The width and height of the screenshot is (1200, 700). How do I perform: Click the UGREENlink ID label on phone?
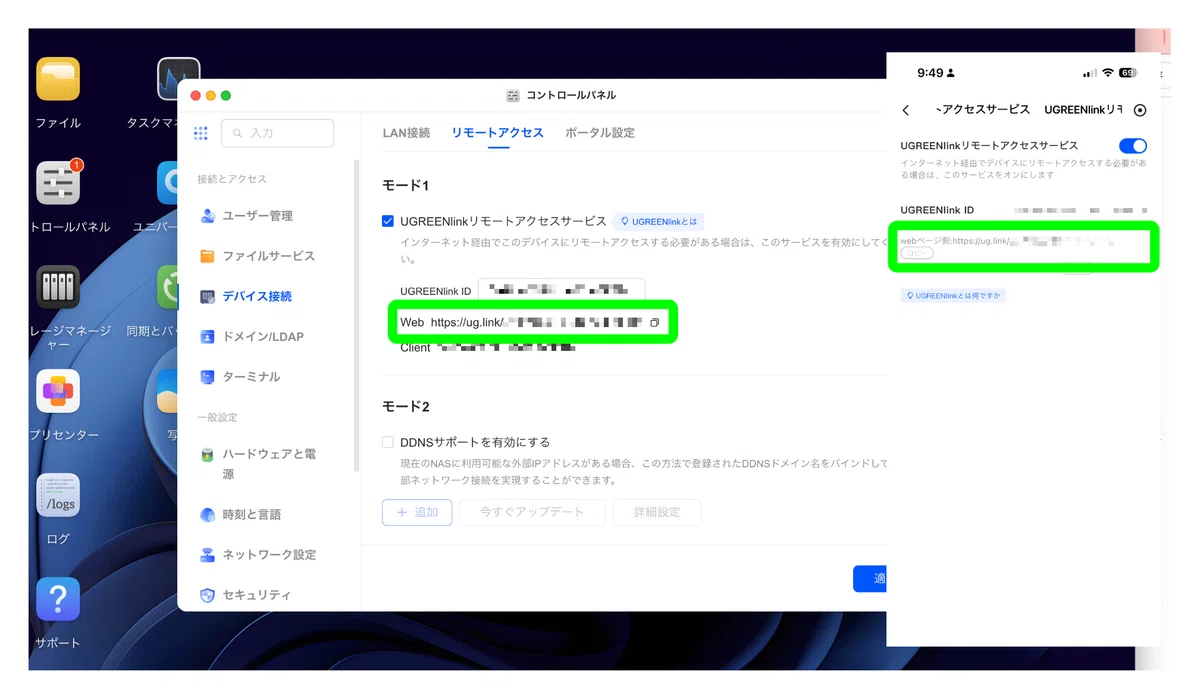click(937, 210)
